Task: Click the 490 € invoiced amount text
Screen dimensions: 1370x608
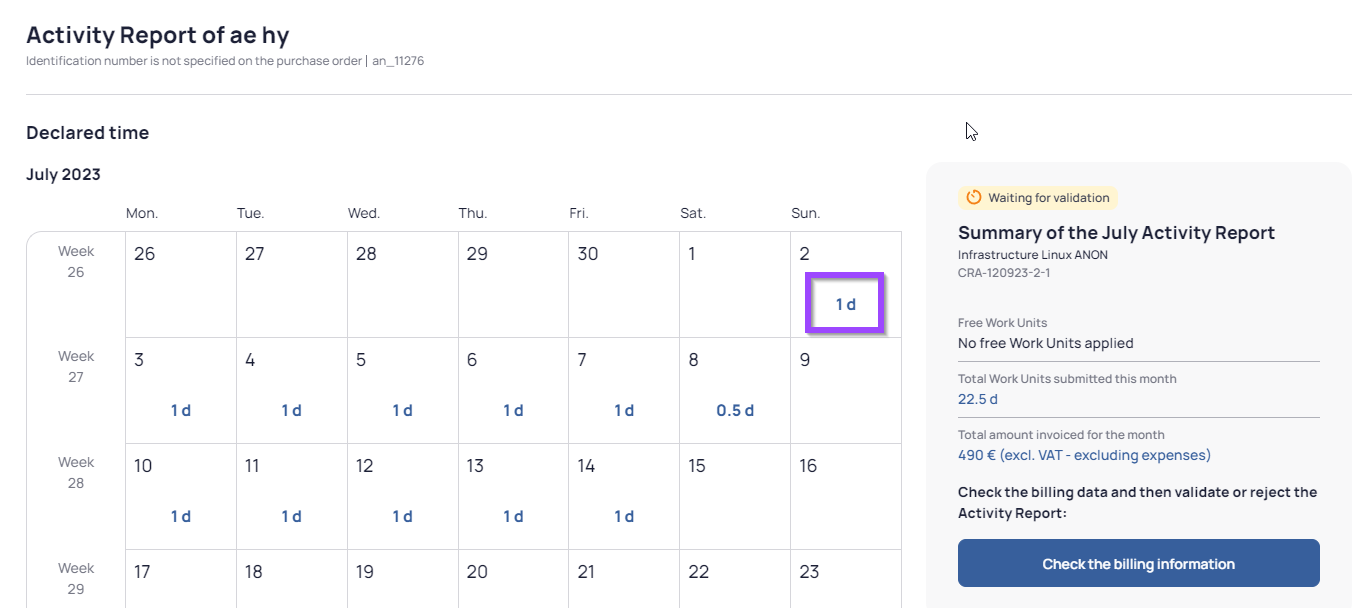Action: click(x=1084, y=455)
